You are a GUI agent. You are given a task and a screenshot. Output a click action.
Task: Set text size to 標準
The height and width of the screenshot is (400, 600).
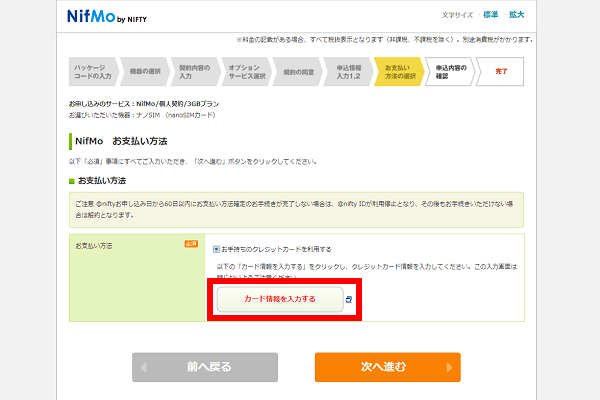[490, 15]
